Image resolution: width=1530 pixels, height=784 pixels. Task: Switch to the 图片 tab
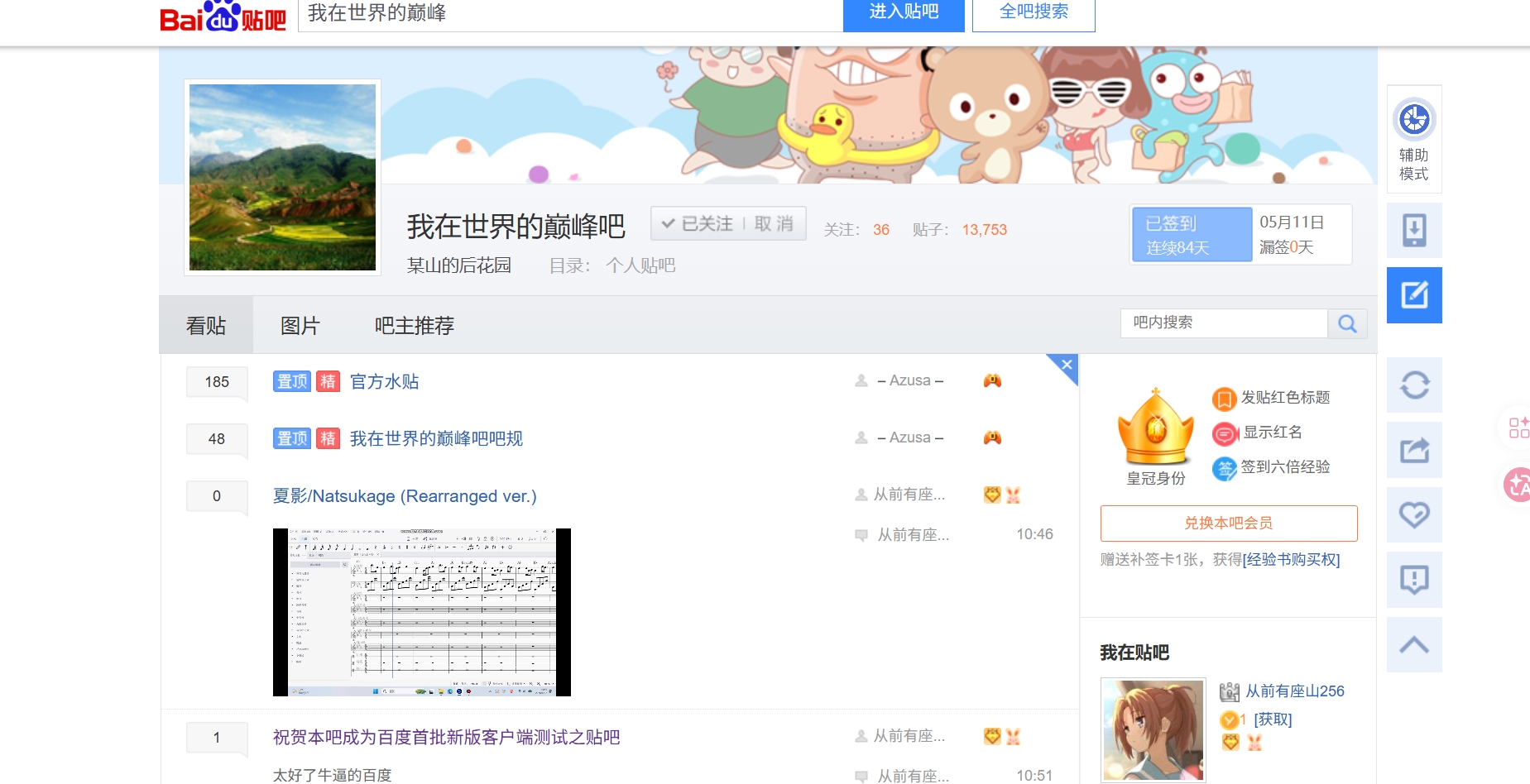(x=300, y=326)
